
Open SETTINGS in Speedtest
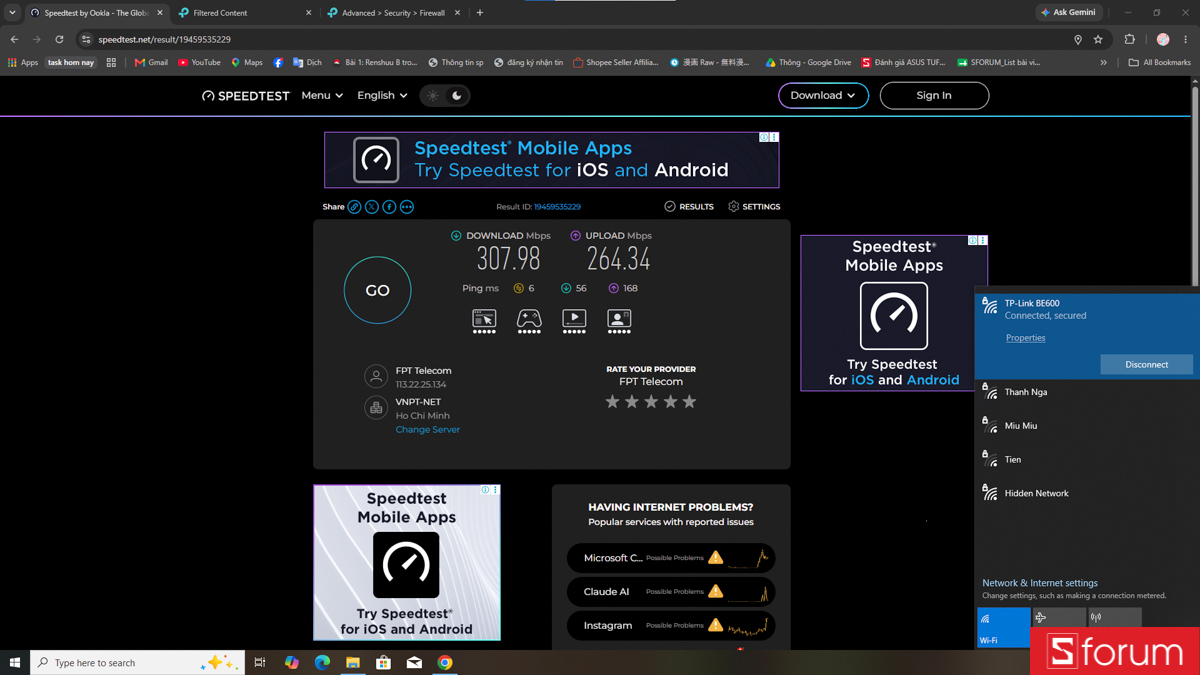[754, 207]
